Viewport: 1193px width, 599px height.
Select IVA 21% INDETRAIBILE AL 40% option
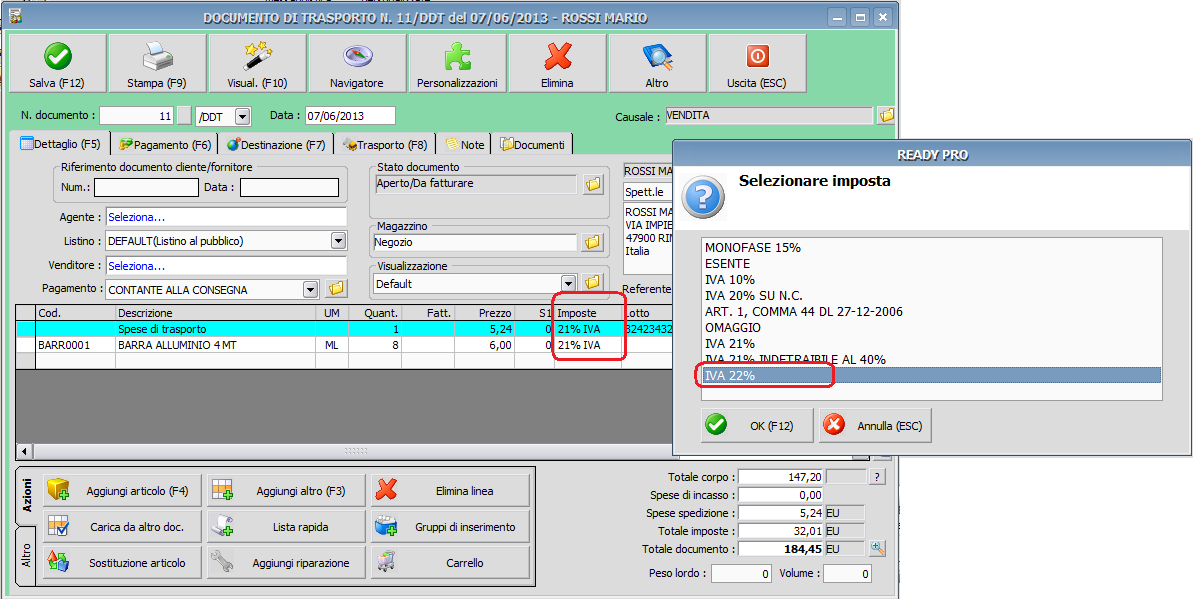[x=931, y=359]
